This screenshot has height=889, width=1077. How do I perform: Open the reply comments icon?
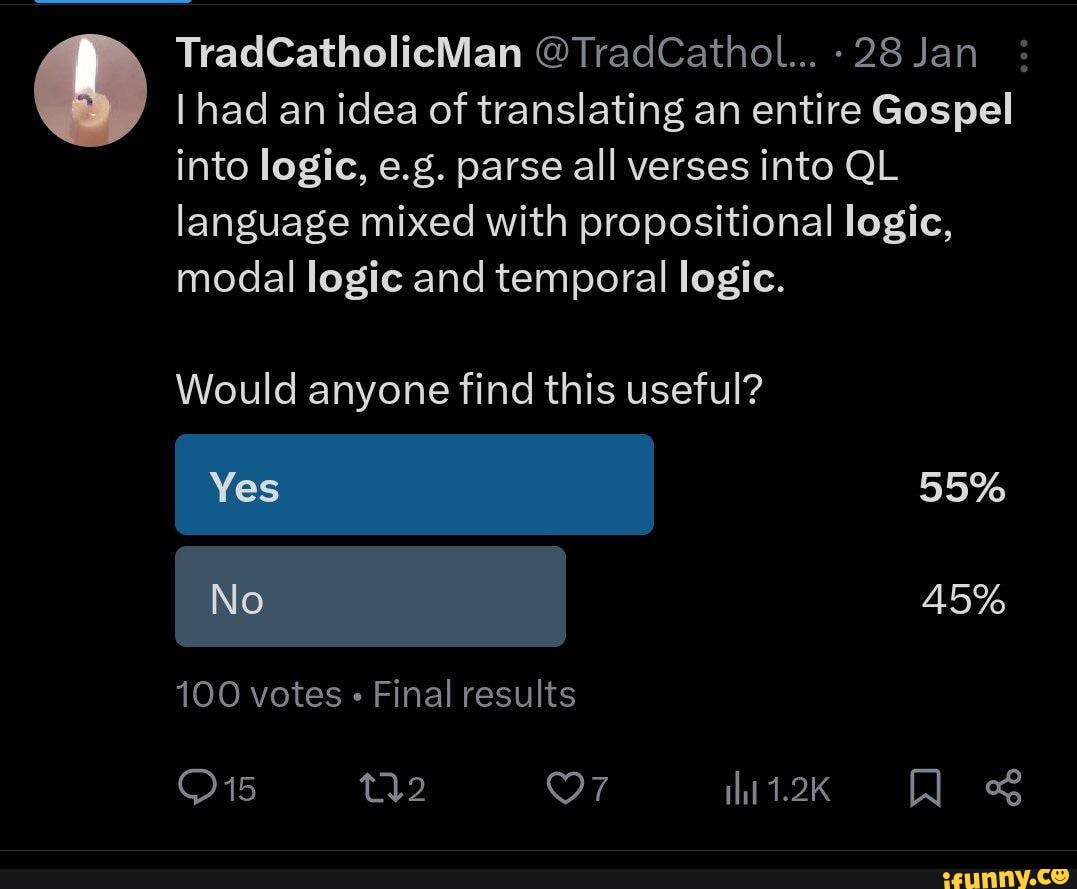click(195, 789)
